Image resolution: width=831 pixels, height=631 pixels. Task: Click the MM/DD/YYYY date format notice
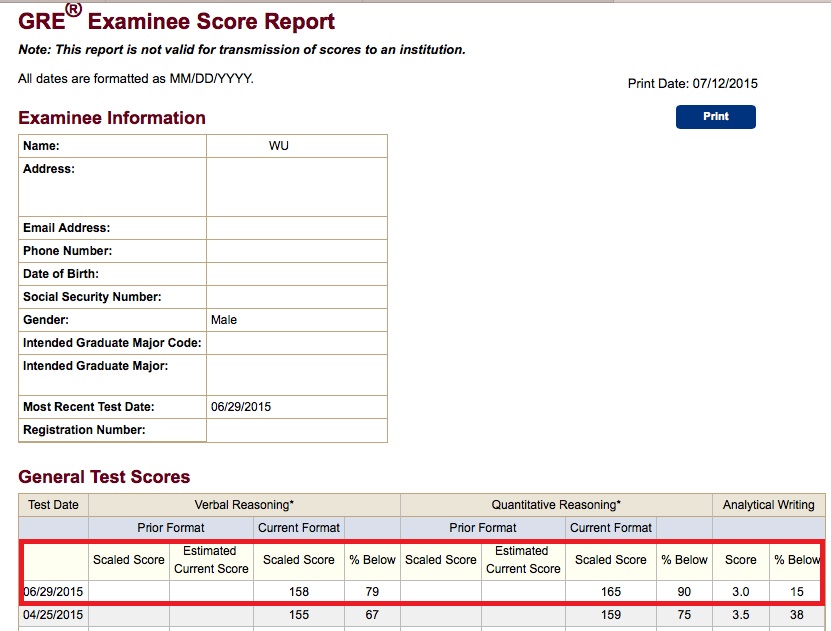point(136,79)
